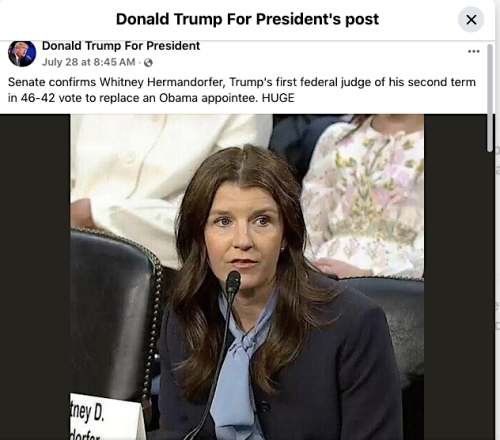This screenshot has width=500, height=440.
Task: Open the July 28 at 8:45 AM timestamp
Action: pos(88,62)
